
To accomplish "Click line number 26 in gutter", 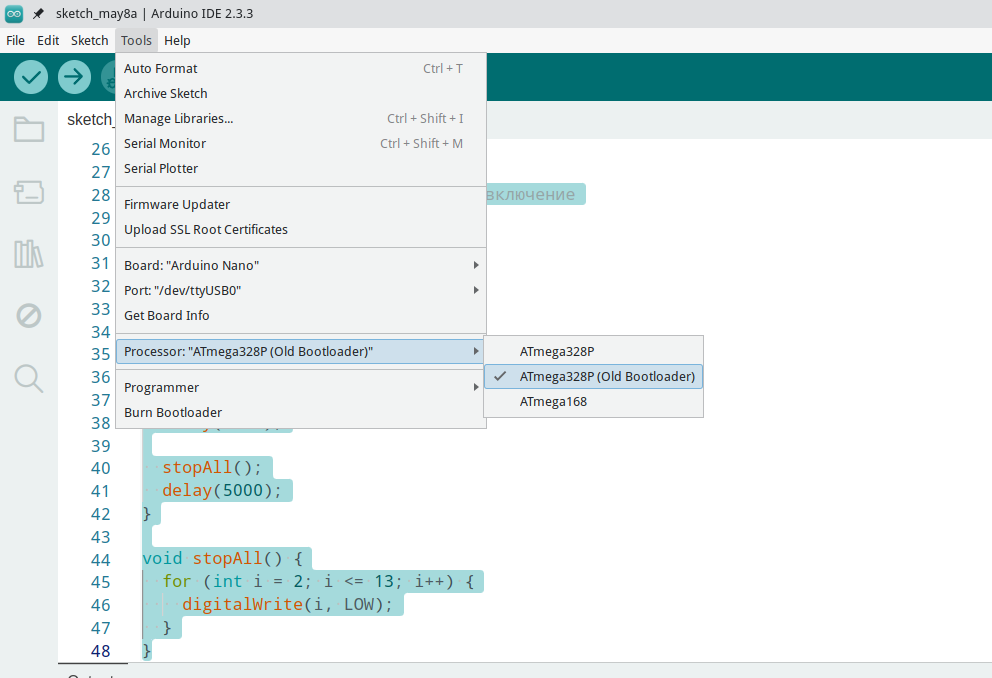I will point(101,149).
